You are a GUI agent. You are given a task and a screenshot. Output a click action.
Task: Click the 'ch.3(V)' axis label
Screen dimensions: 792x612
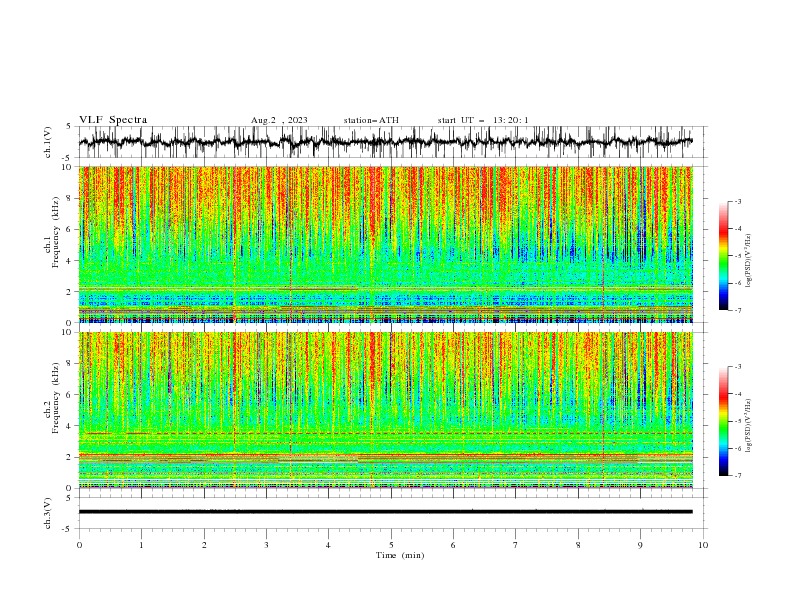click(48, 513)
